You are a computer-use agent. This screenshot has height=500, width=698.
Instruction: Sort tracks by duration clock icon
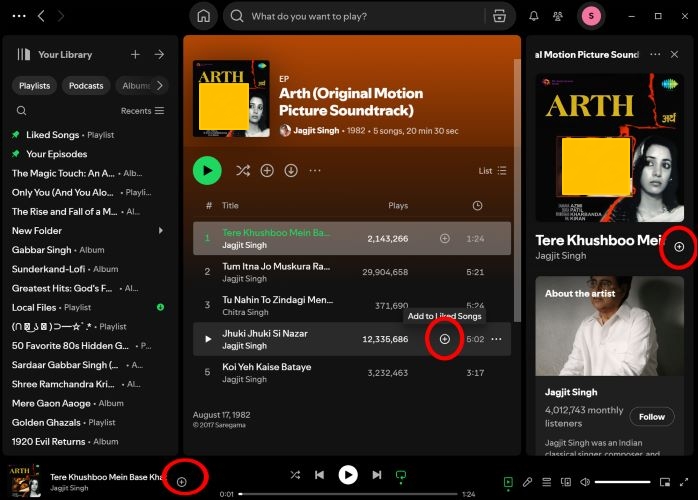(x=477, y=206)
